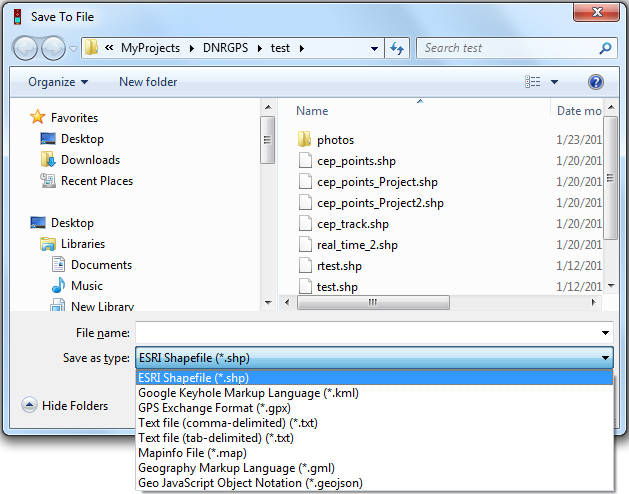Select Libraries in the tree
Viewport: 629px width, 494px height.
click(73, 244)
